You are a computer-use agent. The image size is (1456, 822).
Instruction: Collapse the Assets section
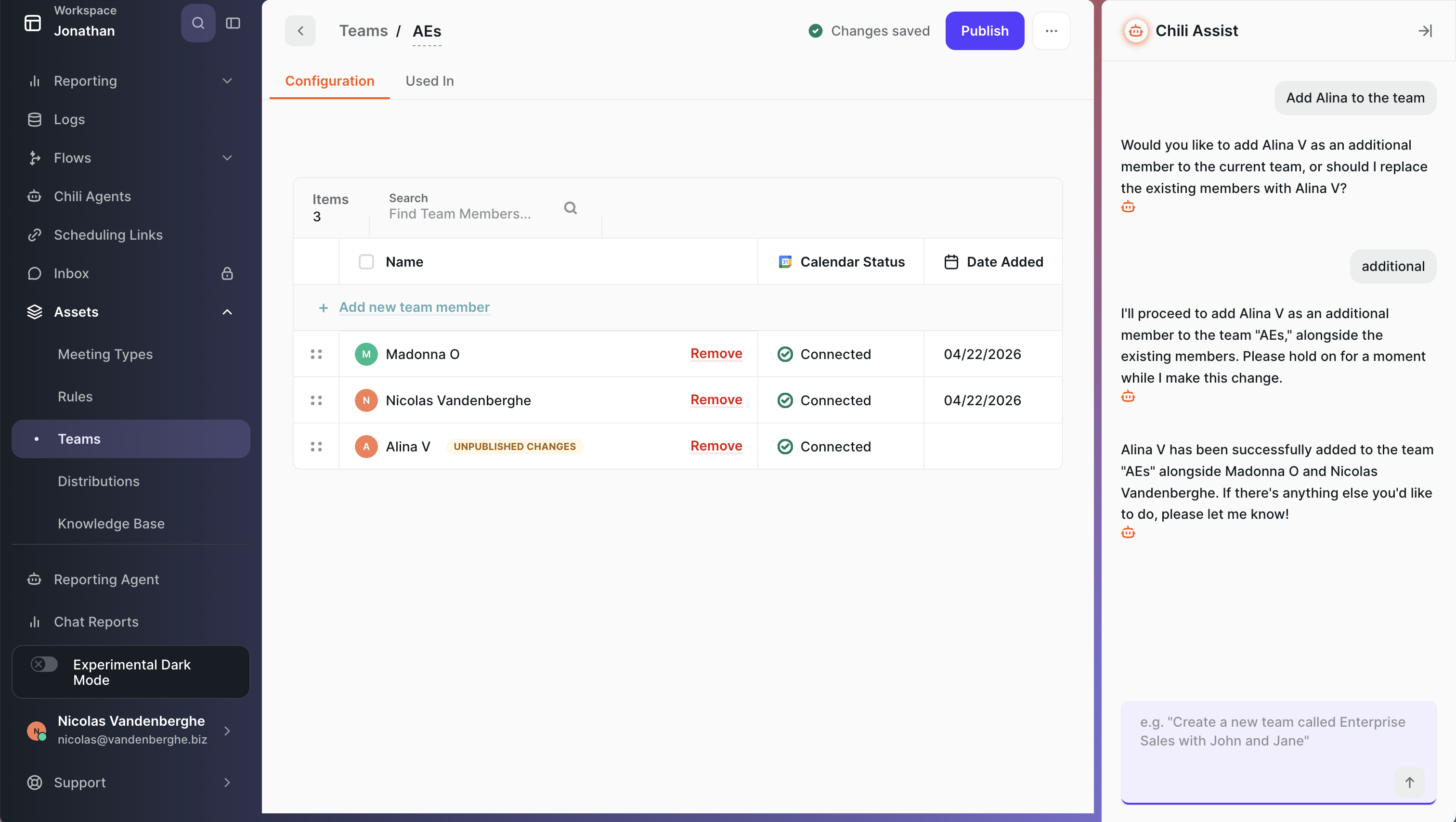(x=227, y=311)
